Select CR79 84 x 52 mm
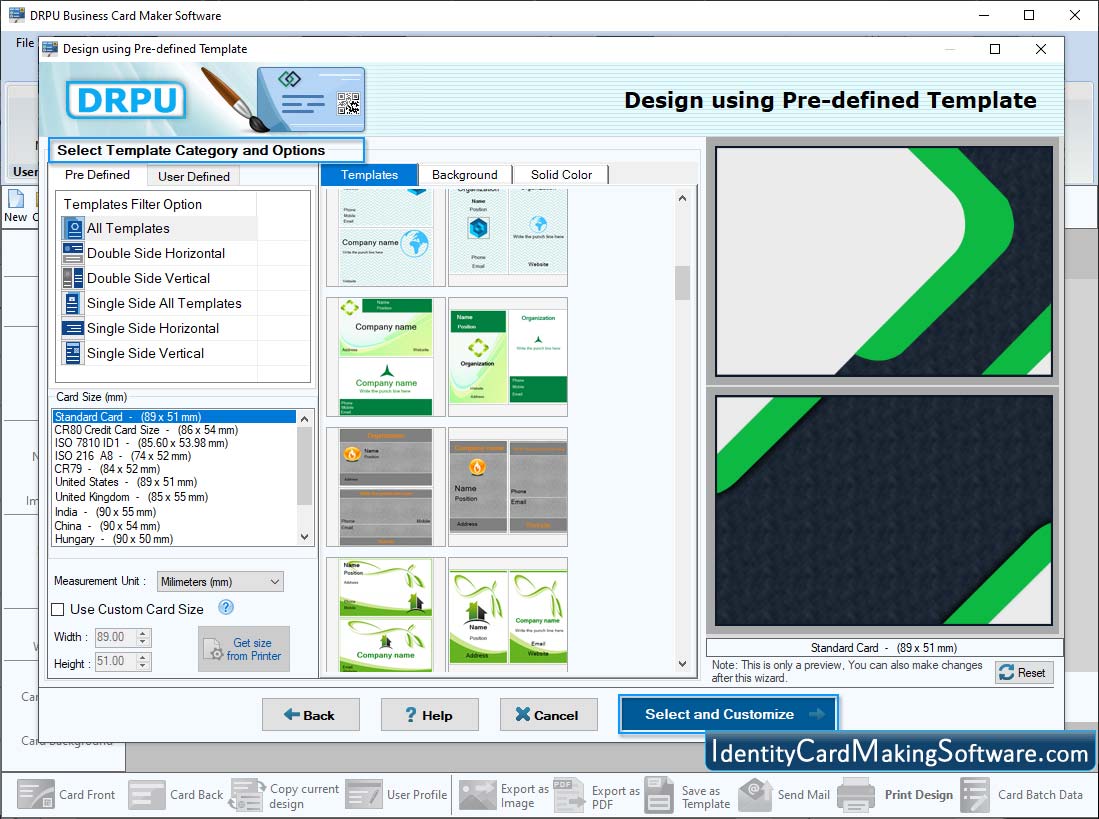1099x819 pixels. pyautogui.click(x=175, y=469)
